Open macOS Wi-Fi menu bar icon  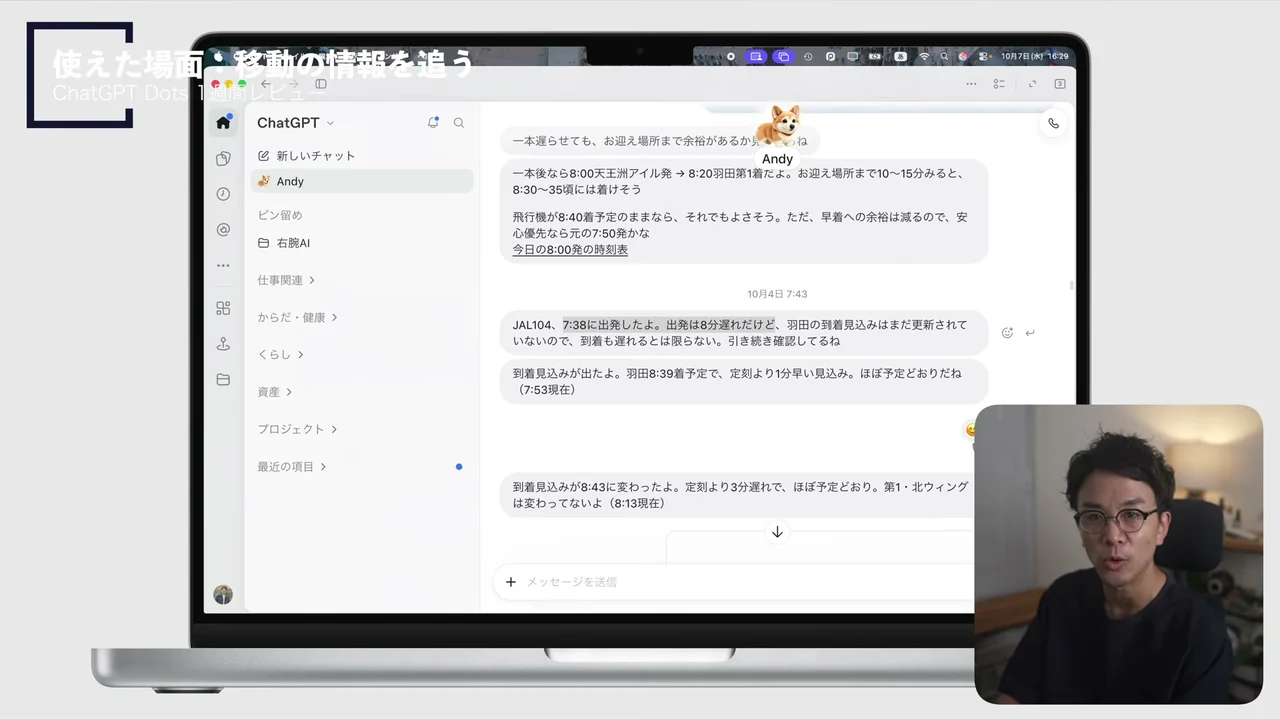924,57
